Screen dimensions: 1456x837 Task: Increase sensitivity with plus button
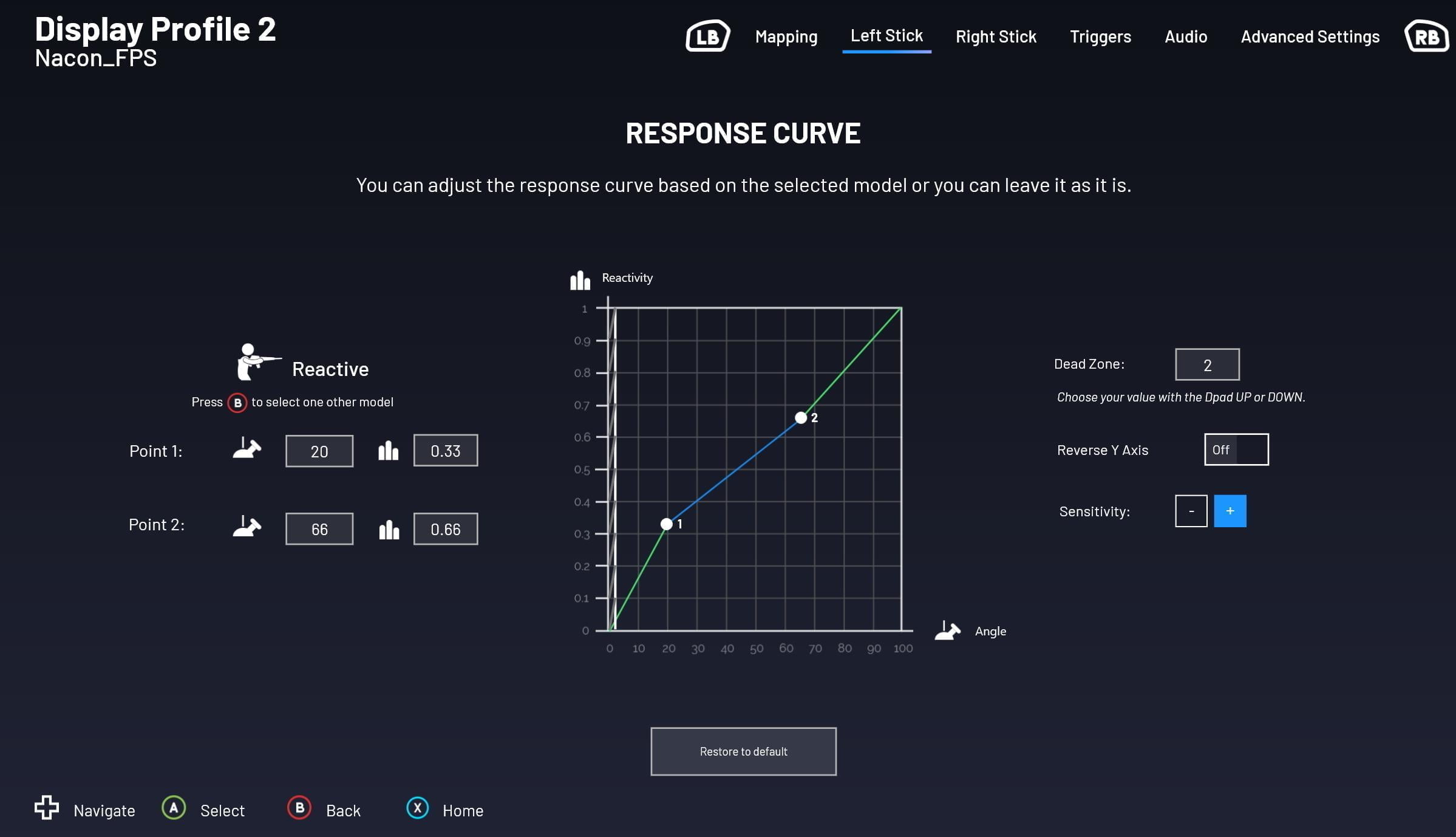point(1230,511)
